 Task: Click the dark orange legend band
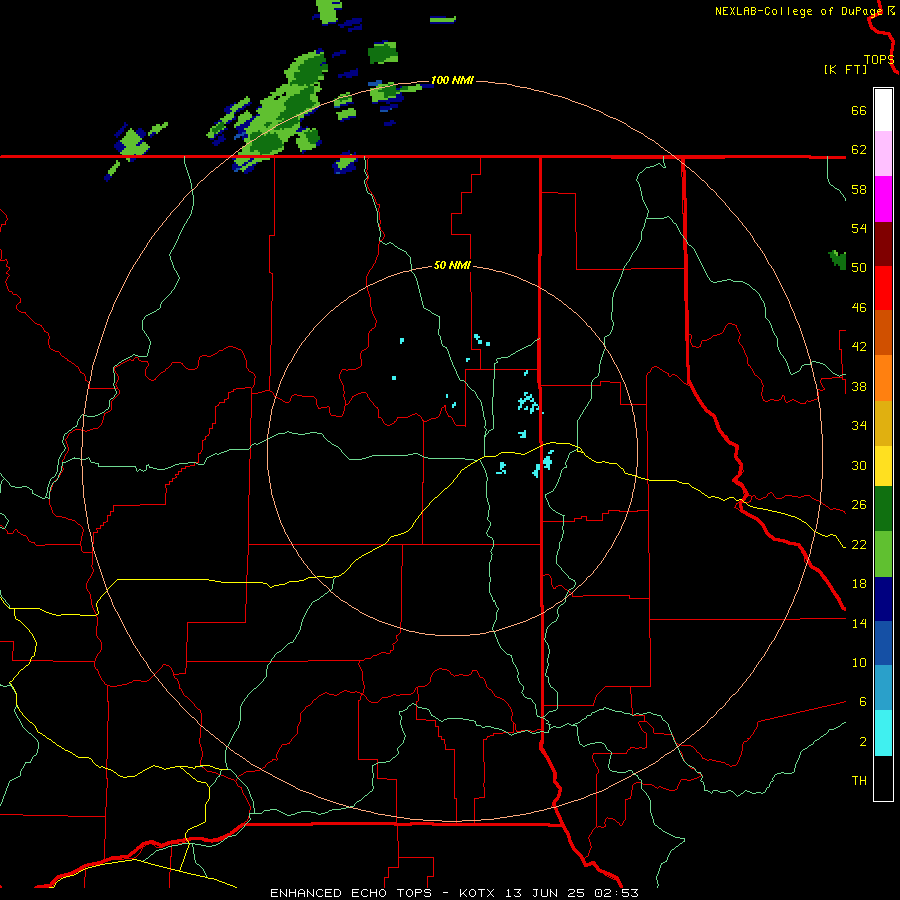[x=883, y=333]
